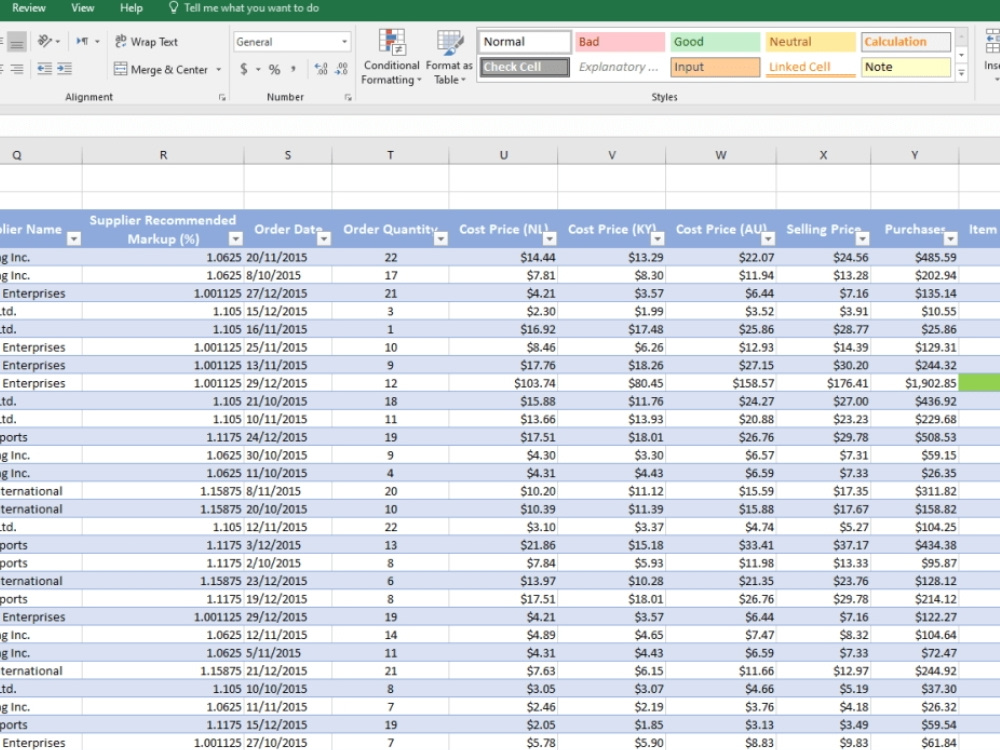
Task: Open the View ribbon tab
Action: click(82, 8)
